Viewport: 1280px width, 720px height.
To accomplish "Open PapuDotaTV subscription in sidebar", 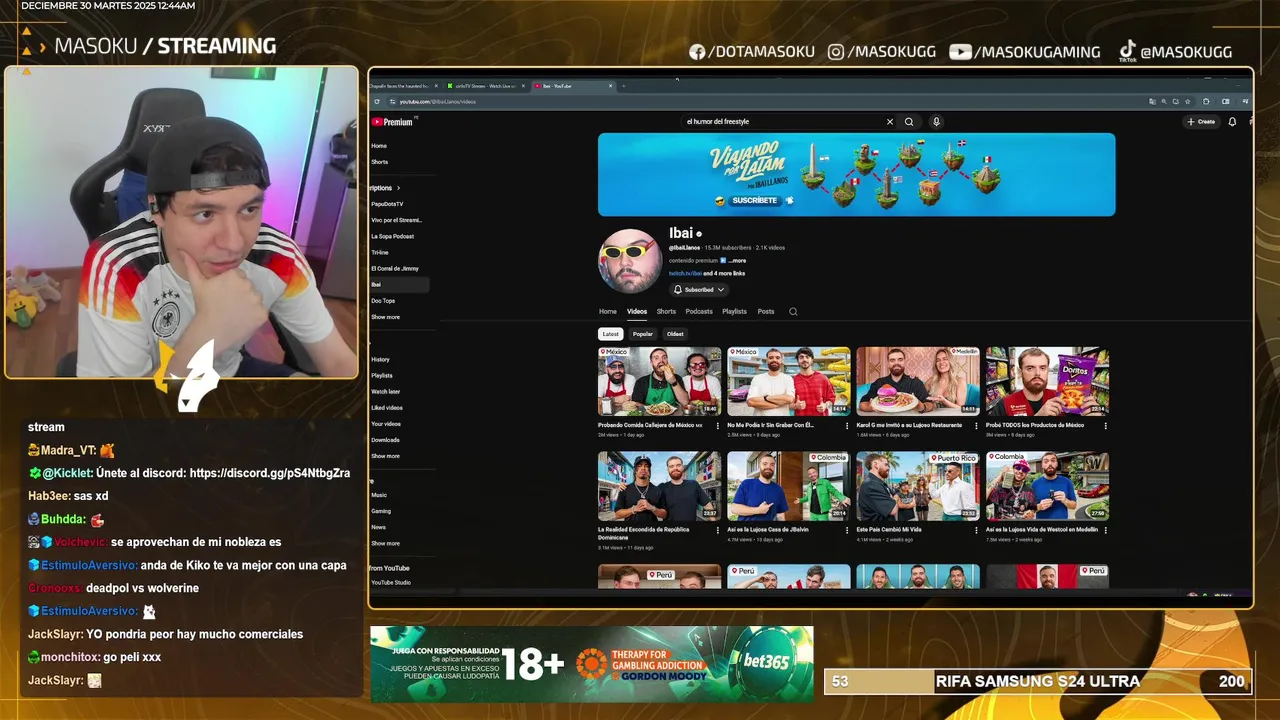I will 388,204.
